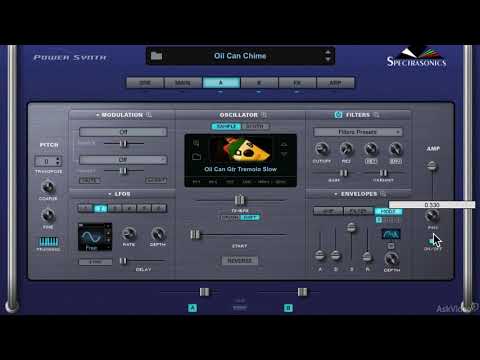Select LFO 6 button
The image size is (480, 360).
click(159, 208)
